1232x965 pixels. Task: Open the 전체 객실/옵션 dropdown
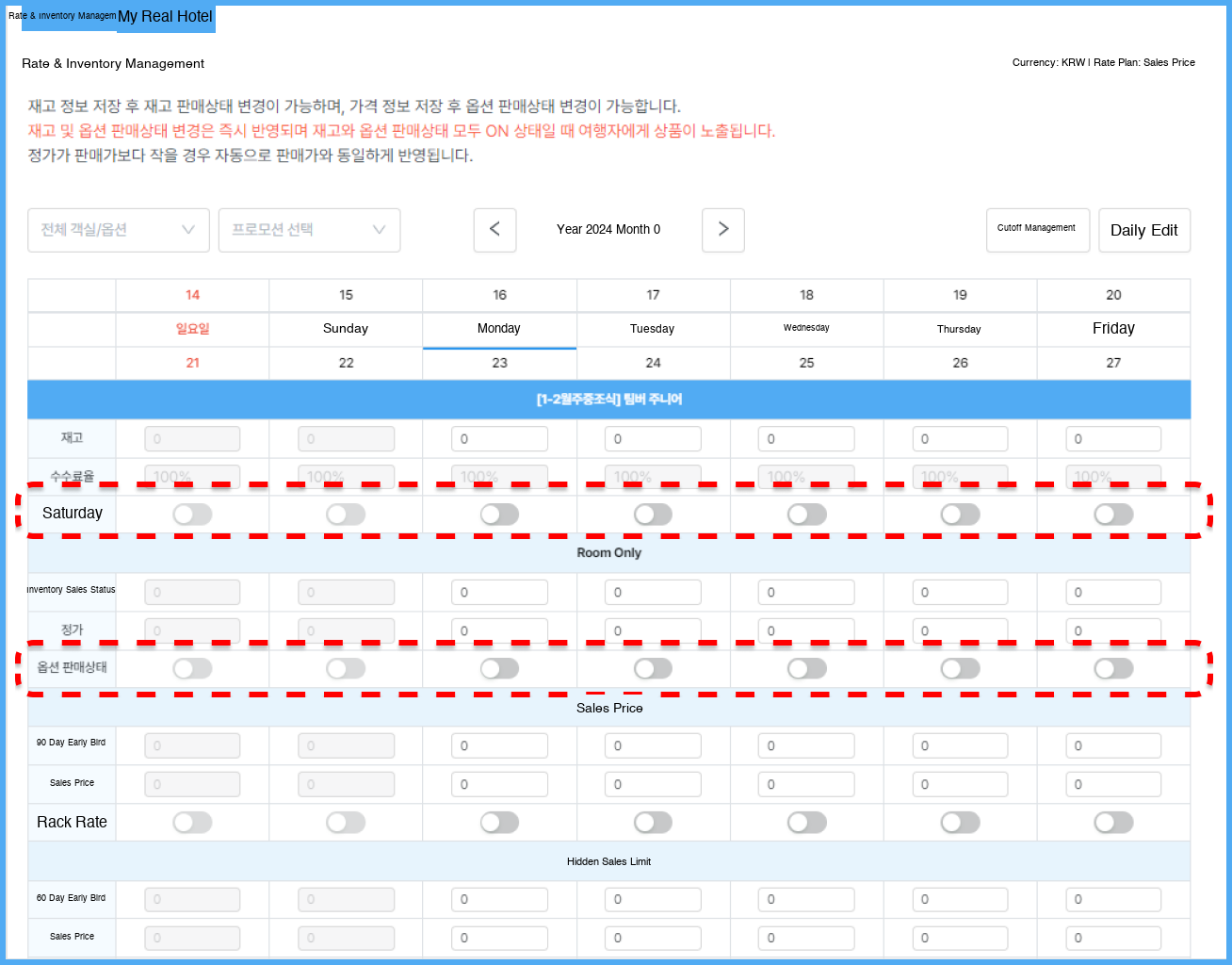[x=119, y=230]
